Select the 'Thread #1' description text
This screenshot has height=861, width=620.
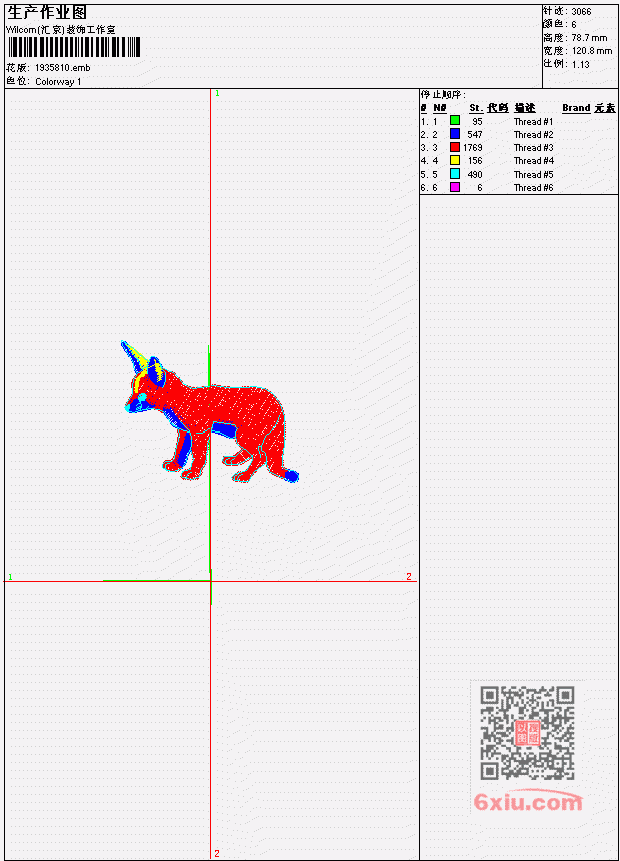533,121
